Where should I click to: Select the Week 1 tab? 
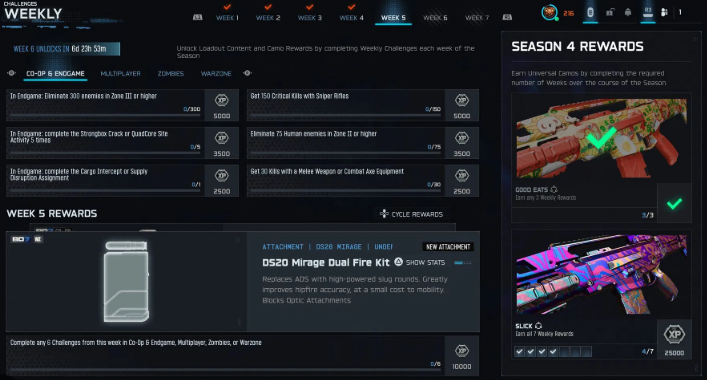(x=227, y=18)
